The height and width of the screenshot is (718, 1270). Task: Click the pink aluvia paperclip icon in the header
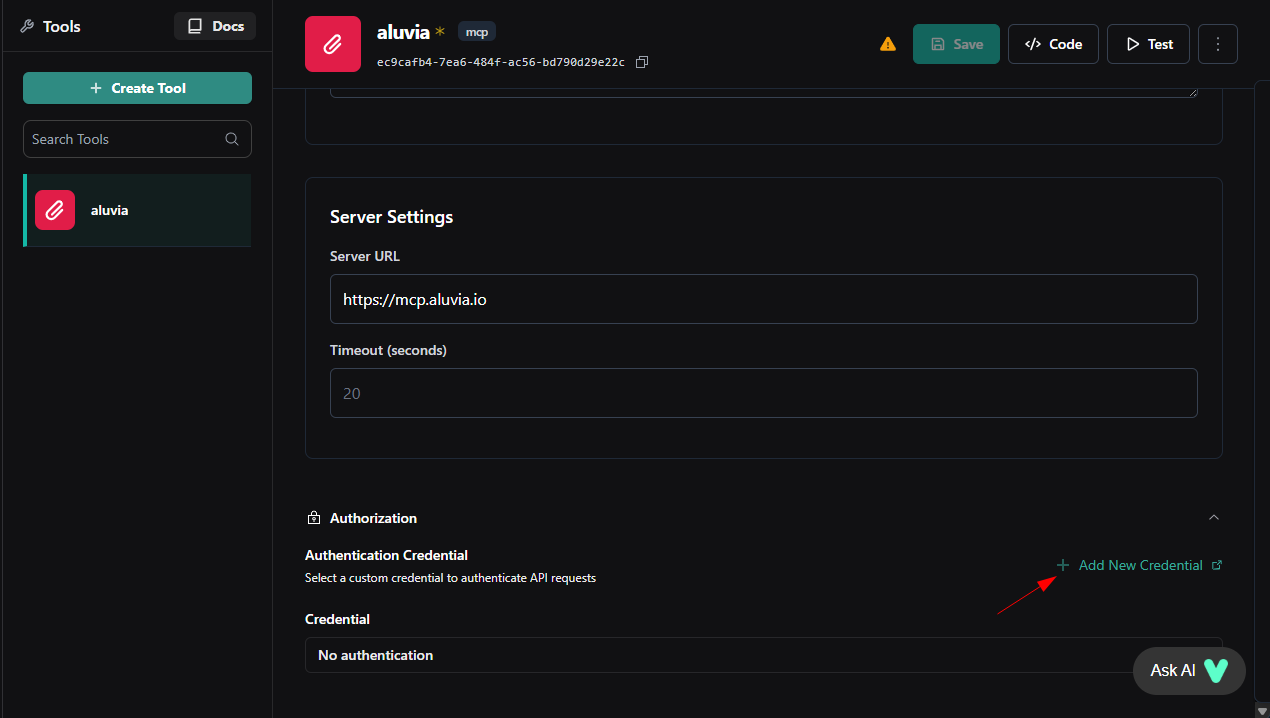333,43
